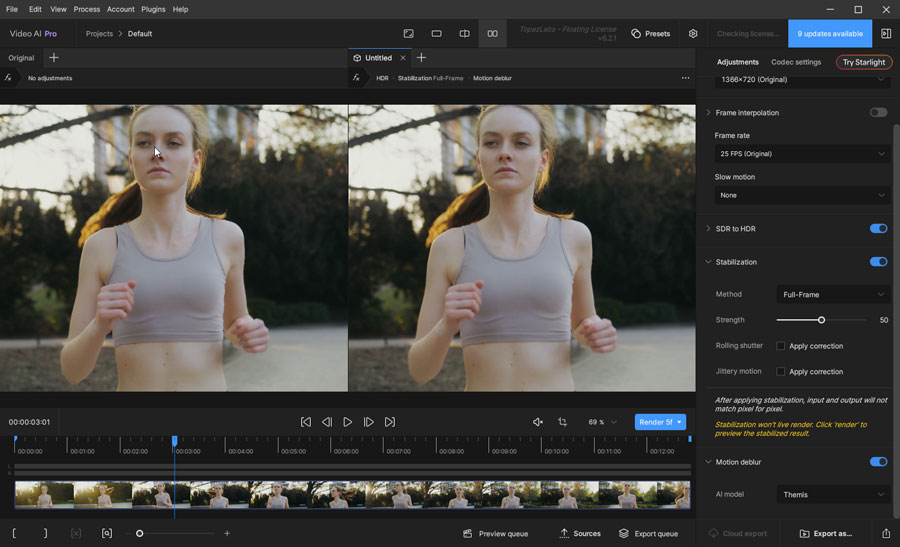The width and height of the screenshot is (900, 547).
Task: Click the Try Starlight button
Action: pos(864,62)
